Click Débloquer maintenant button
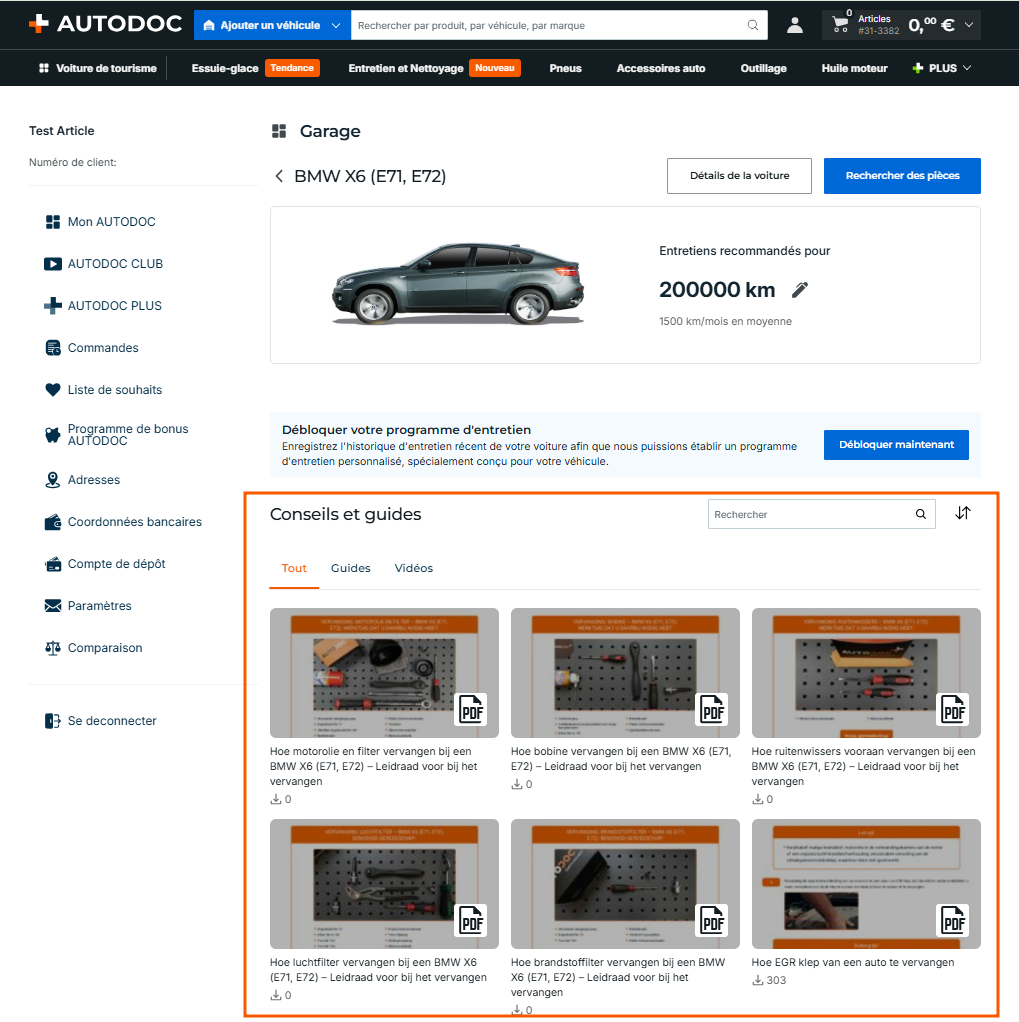This screenshot has width=1019, height=1022. tap(896, 445)
